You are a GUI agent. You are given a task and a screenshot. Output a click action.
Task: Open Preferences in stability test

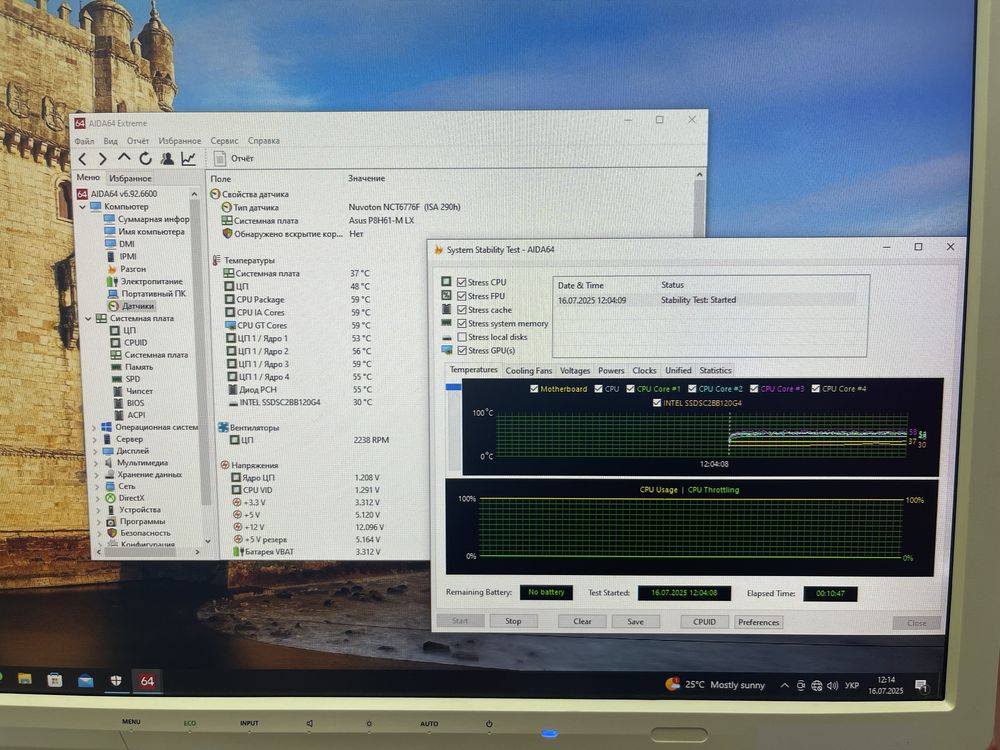(758, 622)
